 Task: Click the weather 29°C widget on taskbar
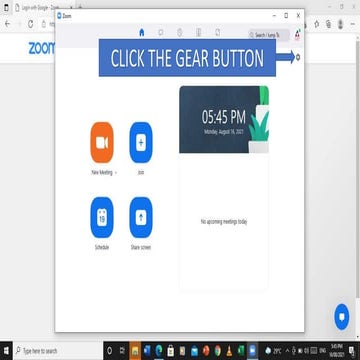273,351
